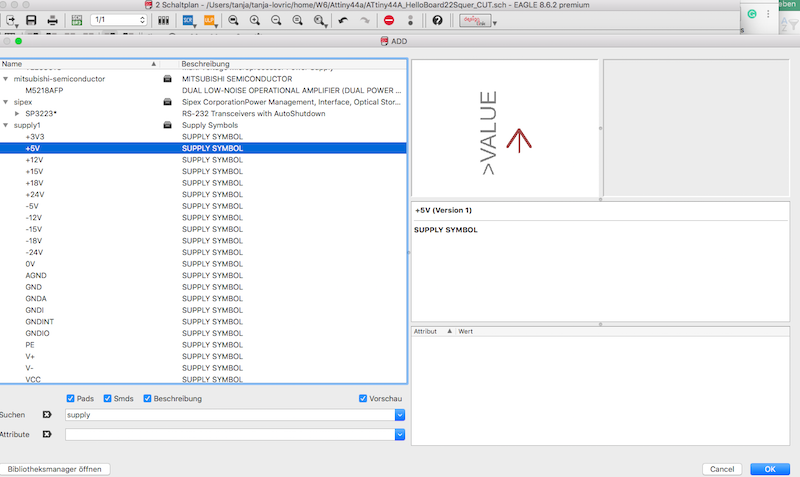The image size is (800, 477).
Task: Click the Cancel button
Action: click(722, 469)
